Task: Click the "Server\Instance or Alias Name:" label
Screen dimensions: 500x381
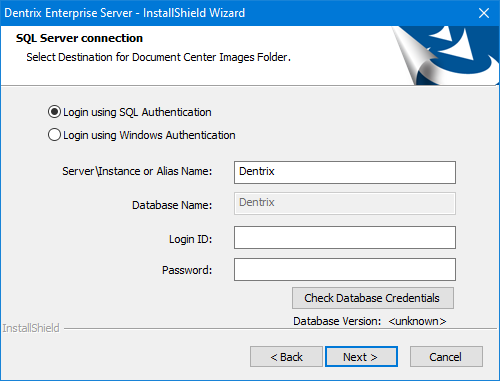Action: coord(137,171)
